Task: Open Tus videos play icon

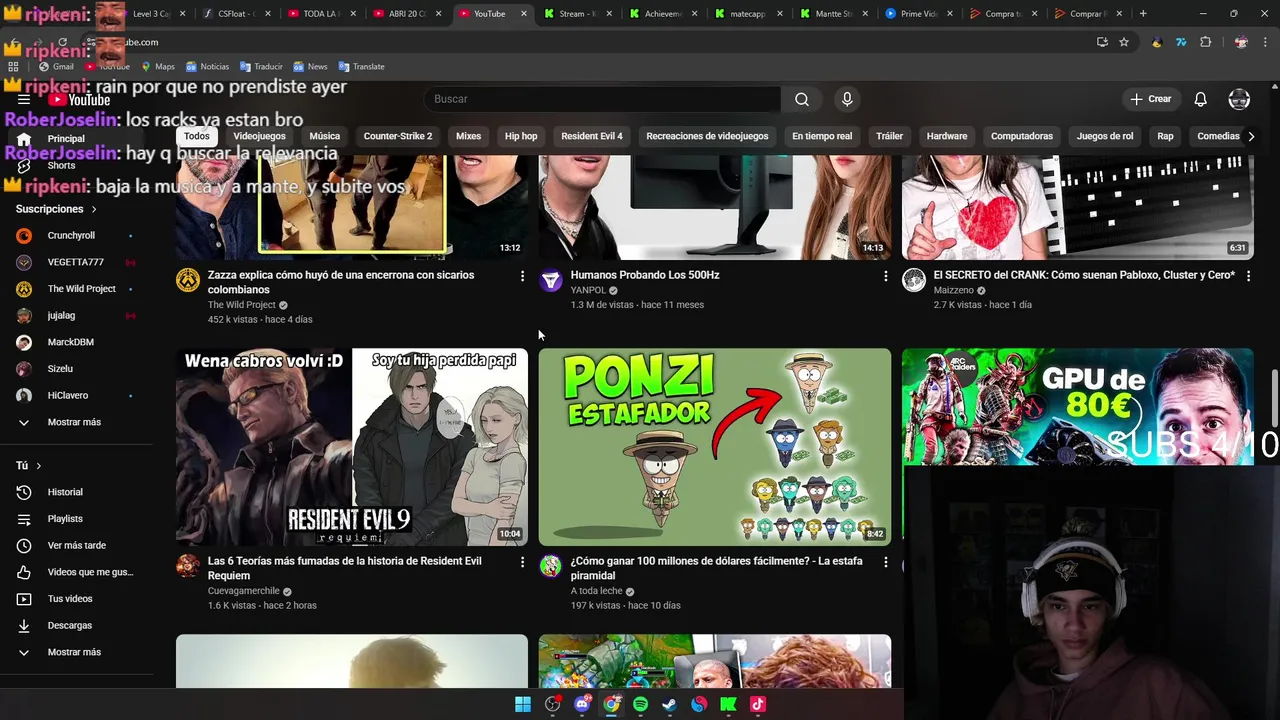Action: 24,599
